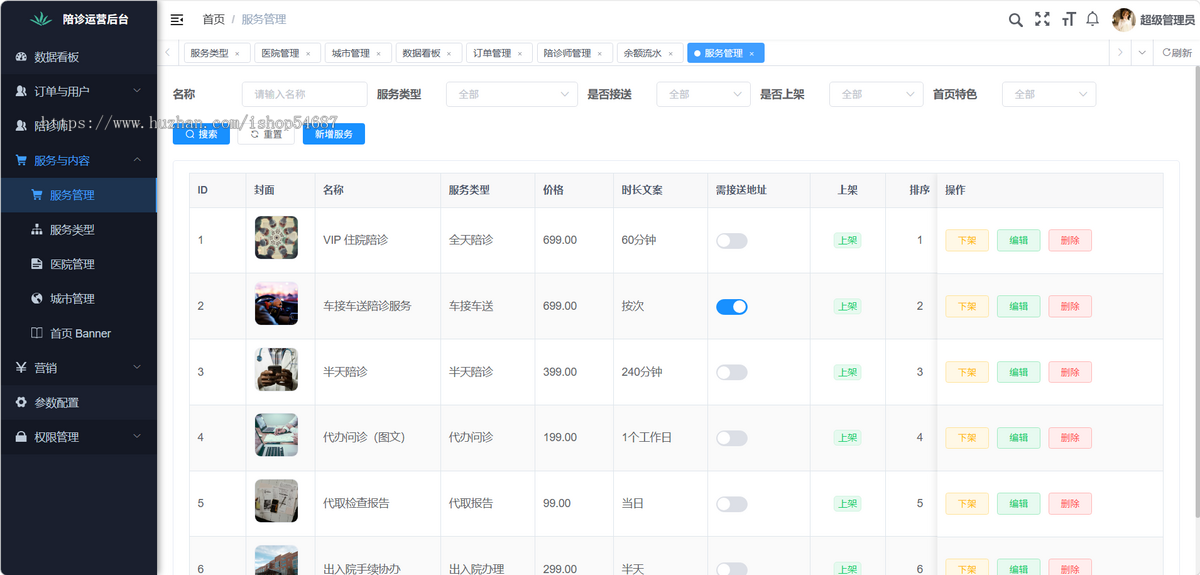Open notifications bell icon
Viewport: 1200px width, 575px height.
coord(1093,19)
